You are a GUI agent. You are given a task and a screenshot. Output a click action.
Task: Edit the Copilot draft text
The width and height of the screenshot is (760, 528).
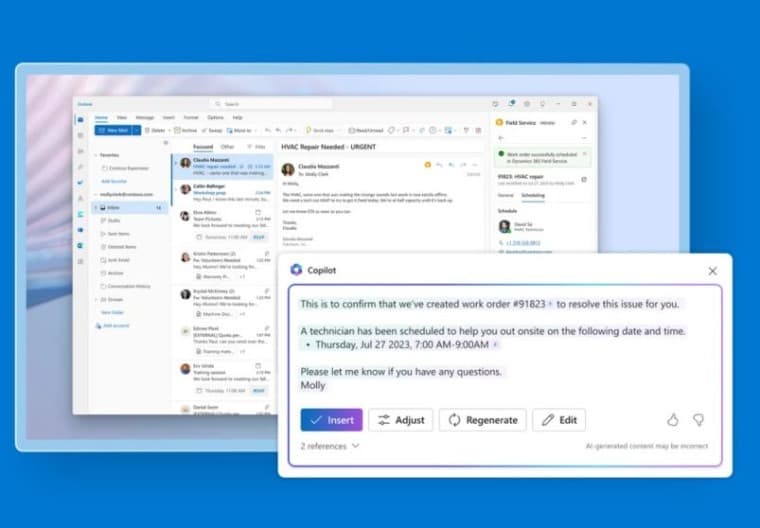[559, 420]
